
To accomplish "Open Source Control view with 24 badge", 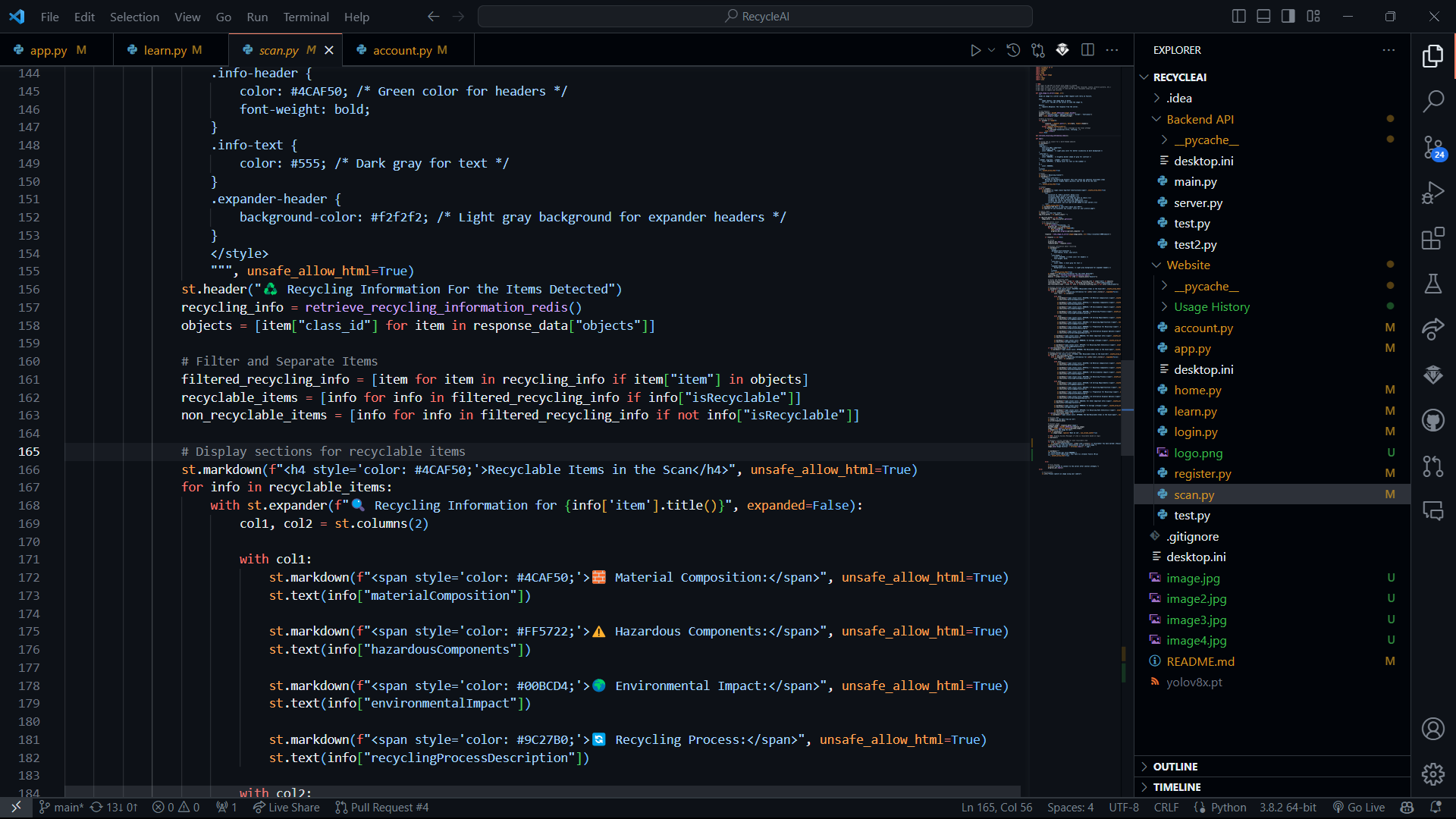I will point(1432,147).
